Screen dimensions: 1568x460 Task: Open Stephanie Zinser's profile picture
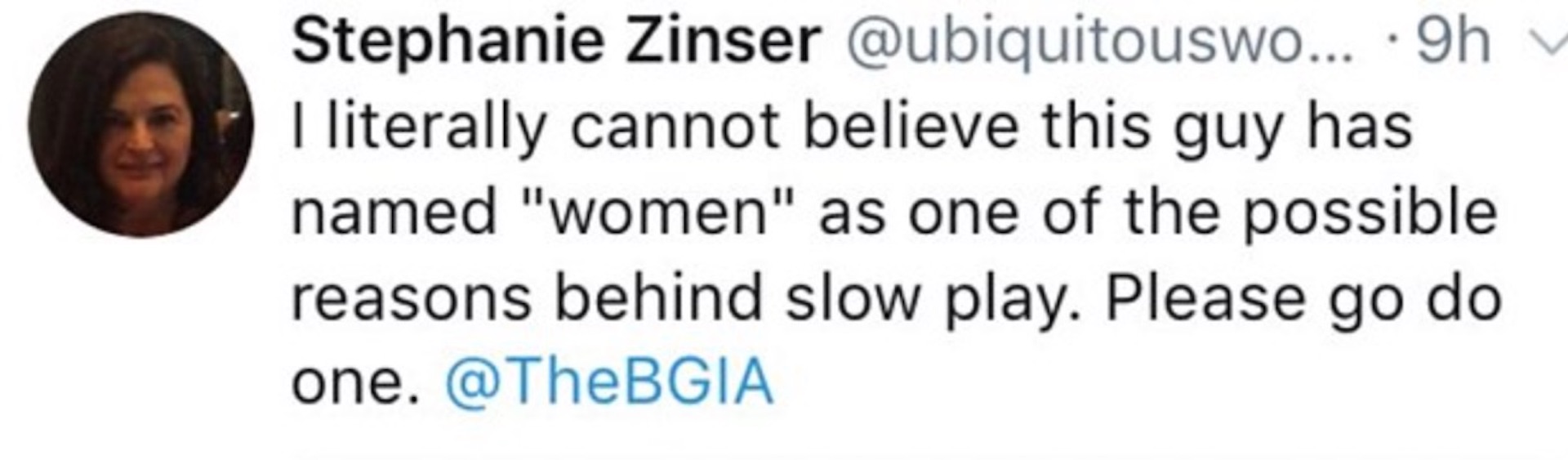point(140,124)
